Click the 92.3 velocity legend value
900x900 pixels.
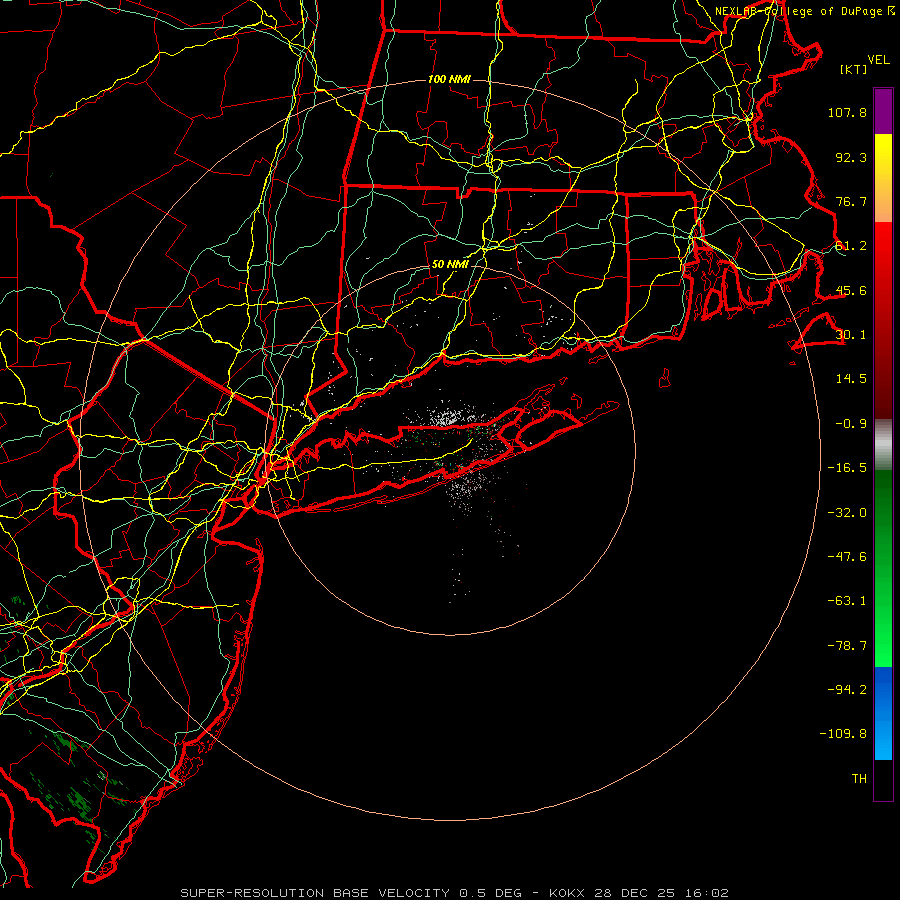(851, 157)
